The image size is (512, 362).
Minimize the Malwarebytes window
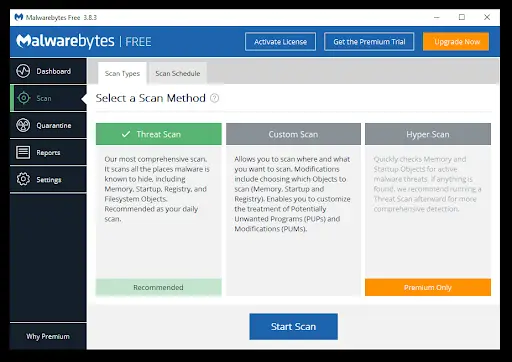tap(437, 17)
